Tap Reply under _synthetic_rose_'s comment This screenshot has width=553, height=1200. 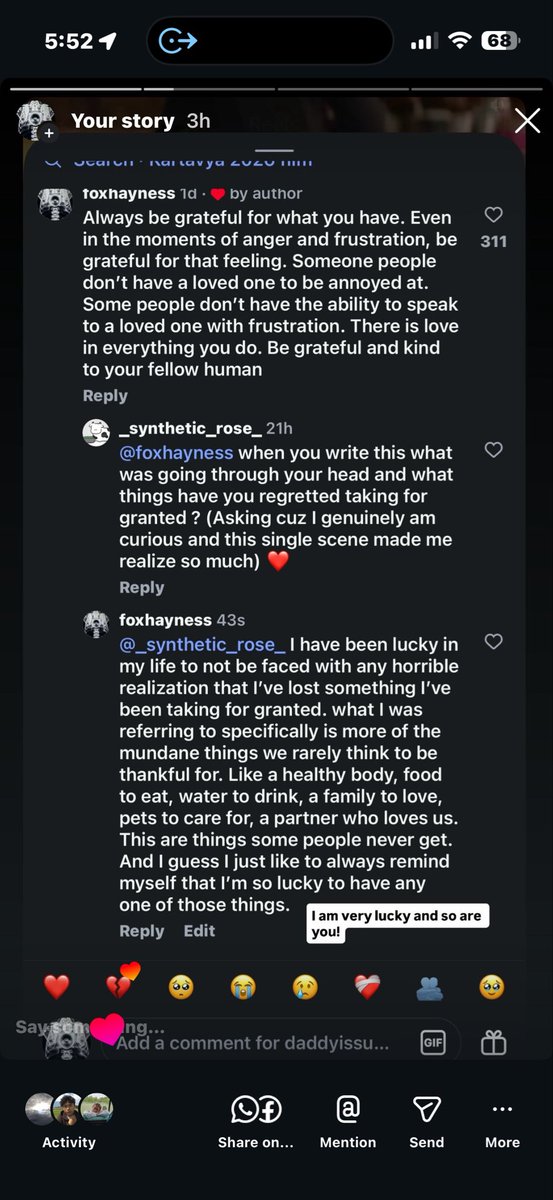(141, 588)
